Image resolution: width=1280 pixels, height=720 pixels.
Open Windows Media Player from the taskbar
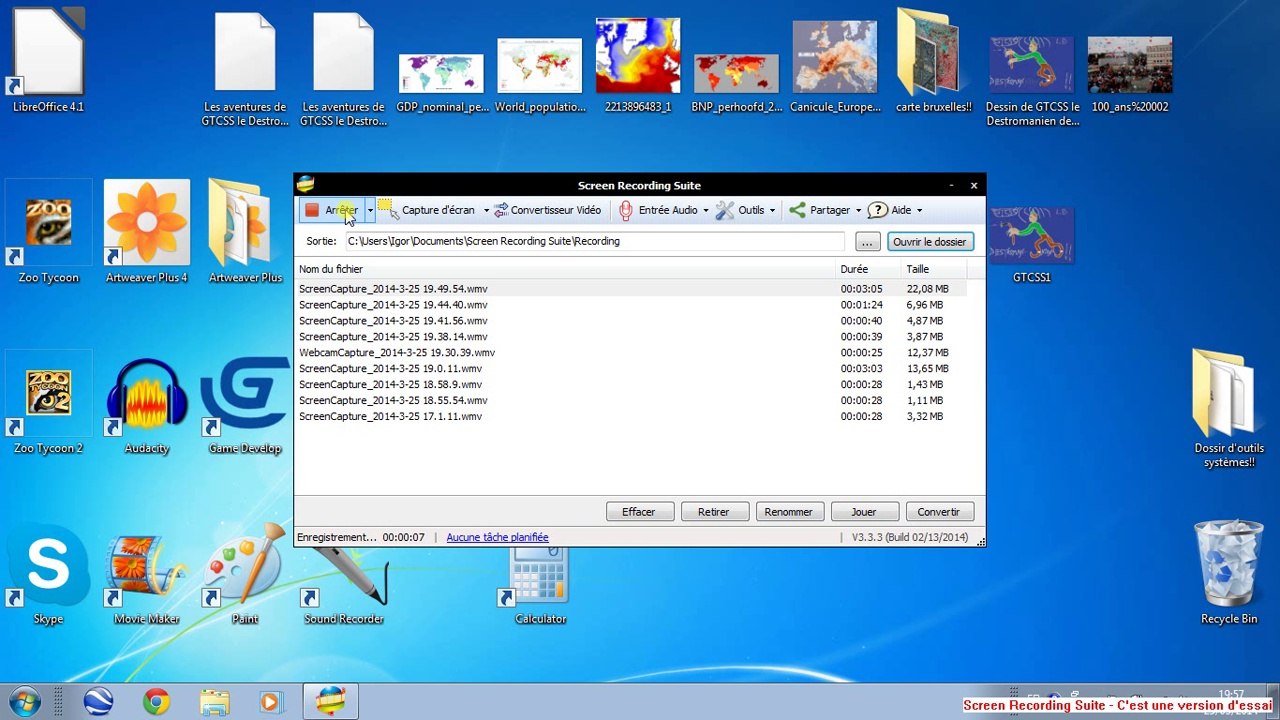[x=271, y=701]
